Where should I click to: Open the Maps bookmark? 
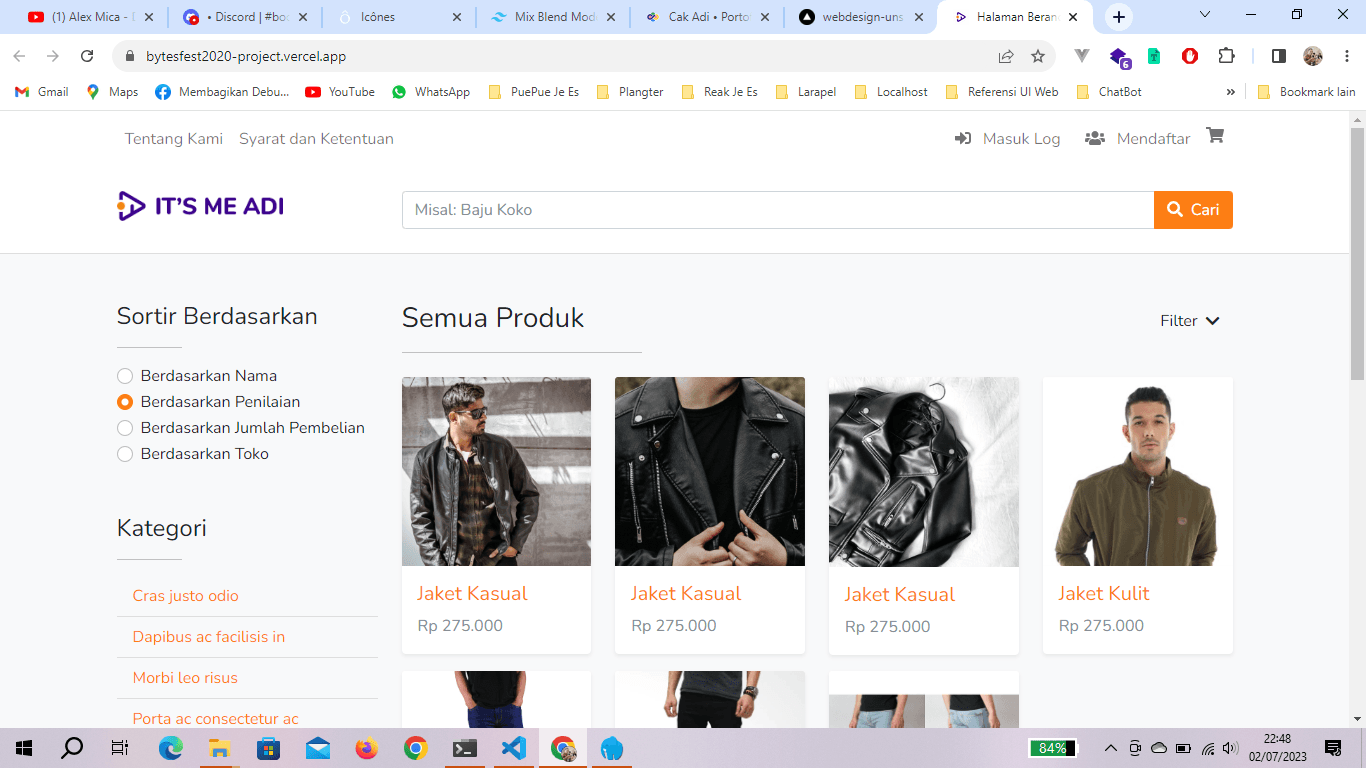112,92
